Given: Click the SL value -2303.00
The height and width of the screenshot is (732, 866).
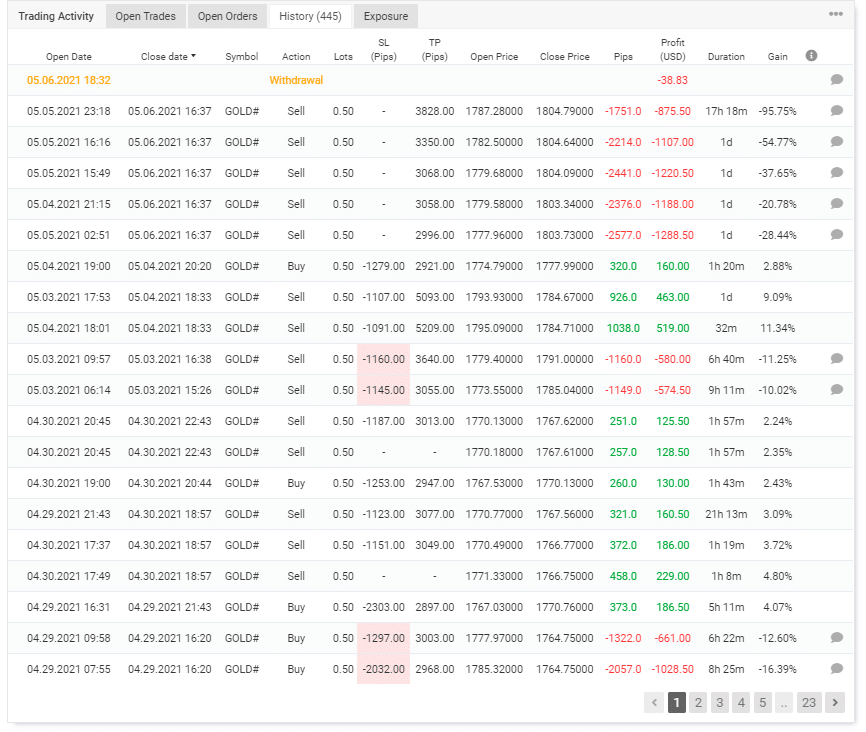Looking at the screenshot, I should [383, 607].
